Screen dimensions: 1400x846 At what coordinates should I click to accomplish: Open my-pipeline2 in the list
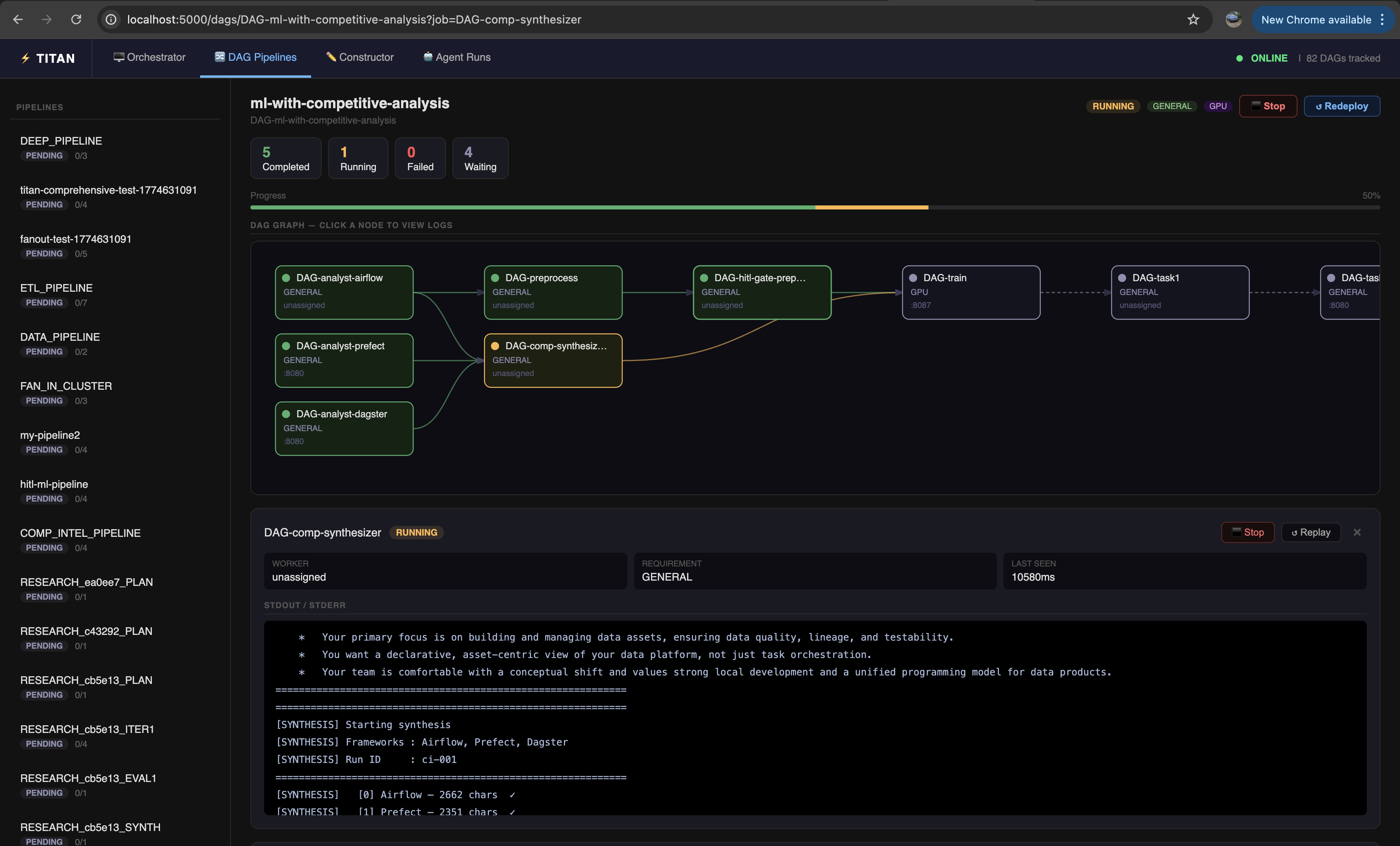(x=115, y=442)
